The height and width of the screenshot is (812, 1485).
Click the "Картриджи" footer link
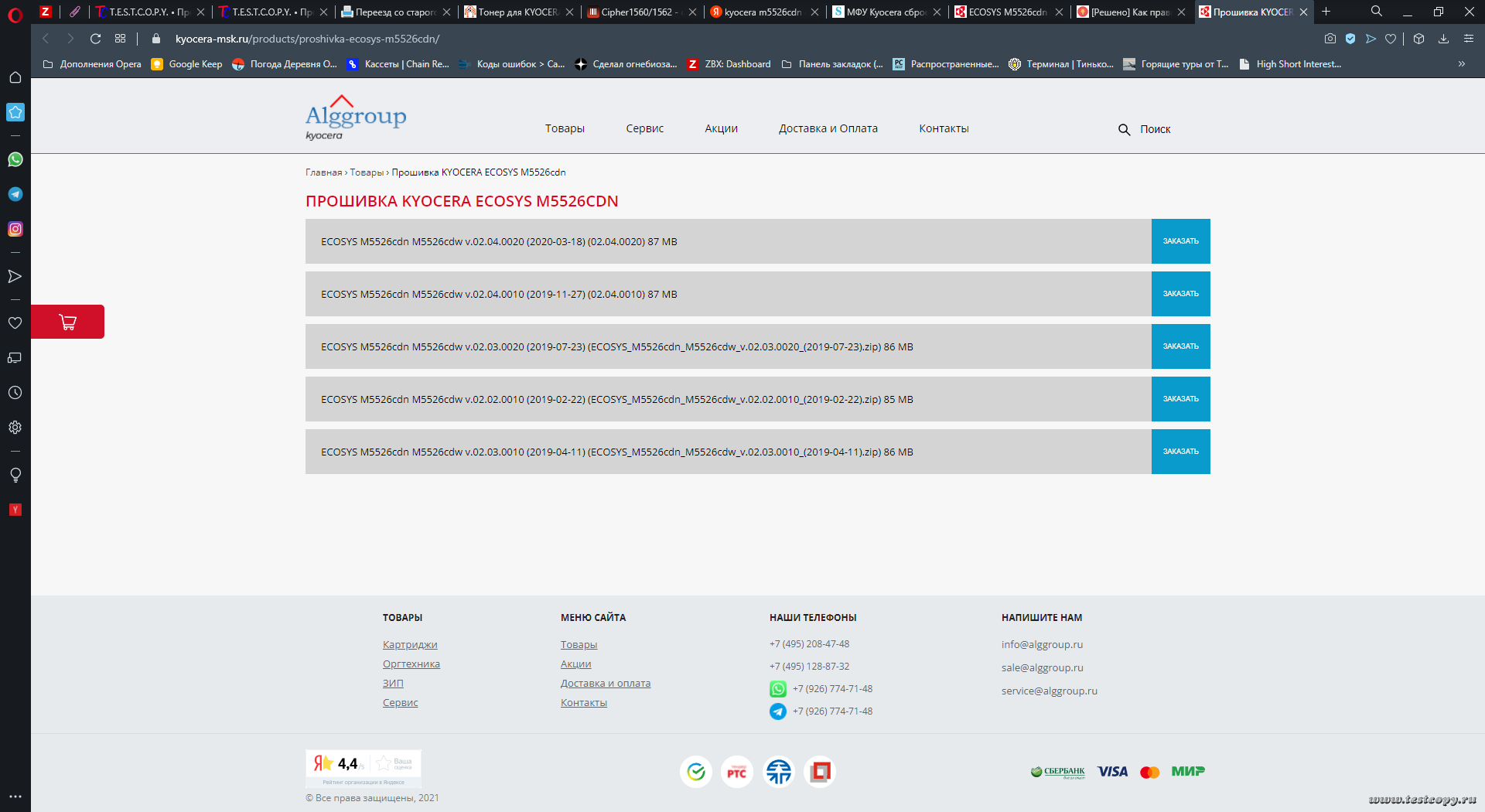[x=410, y=644]
